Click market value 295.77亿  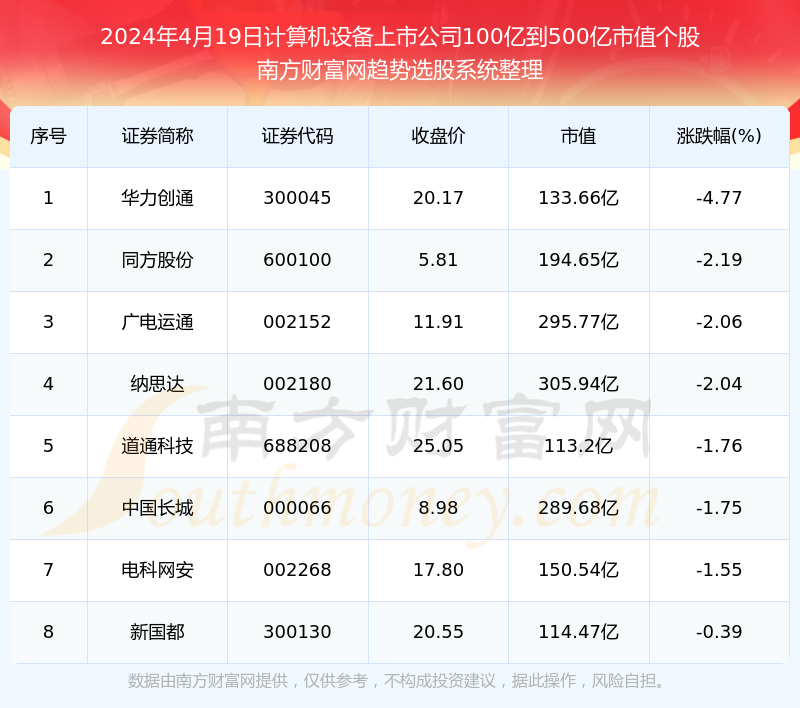pos(579,322)
